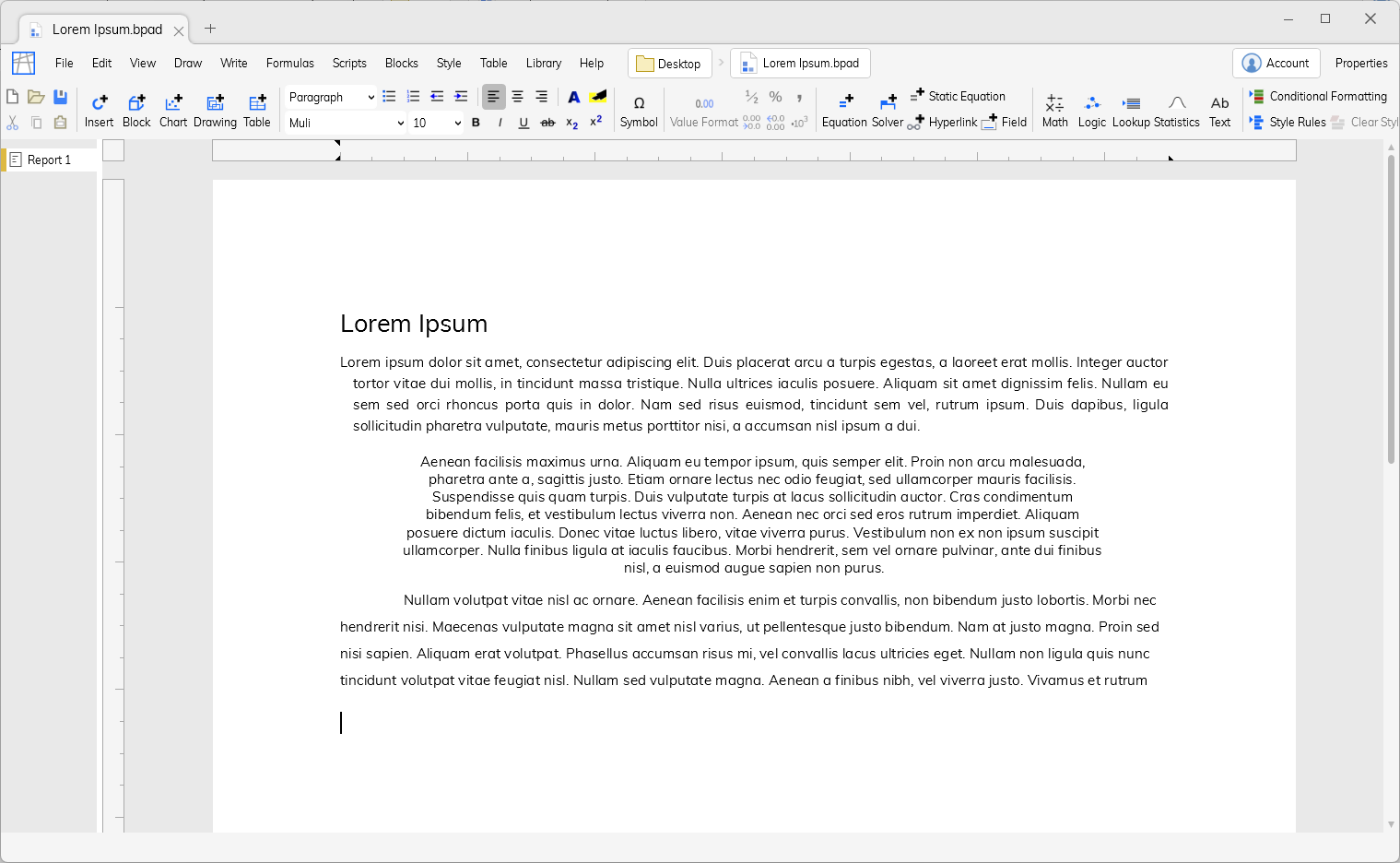Toggle subscript formatting
Viewport: 1400px width, 863px height.
pyautogui.click(x=571, y=123)
